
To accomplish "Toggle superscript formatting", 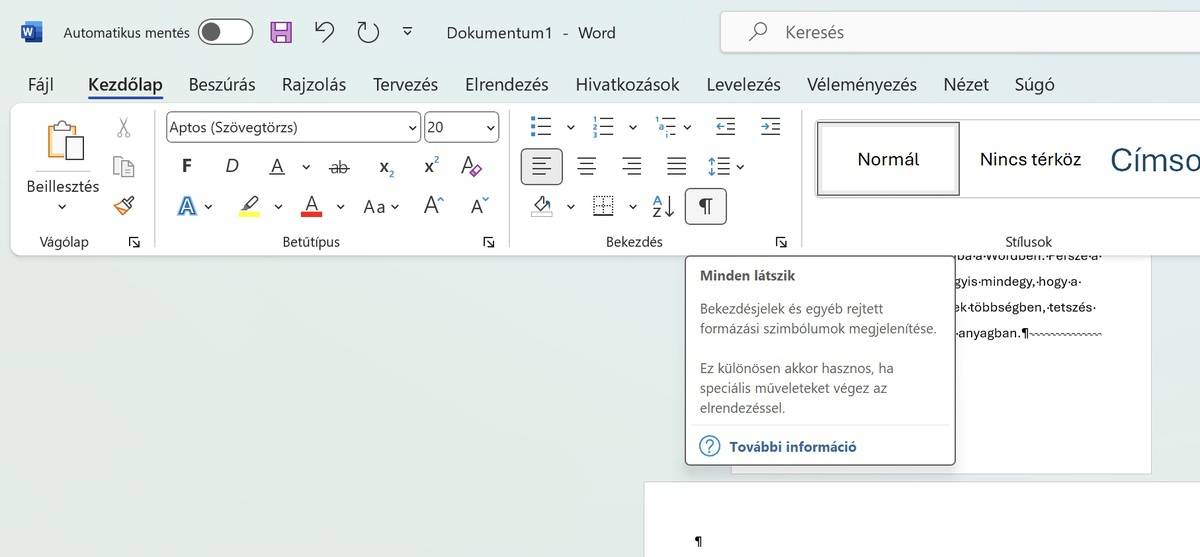I will pyautogui.click(x=431, y=167).
